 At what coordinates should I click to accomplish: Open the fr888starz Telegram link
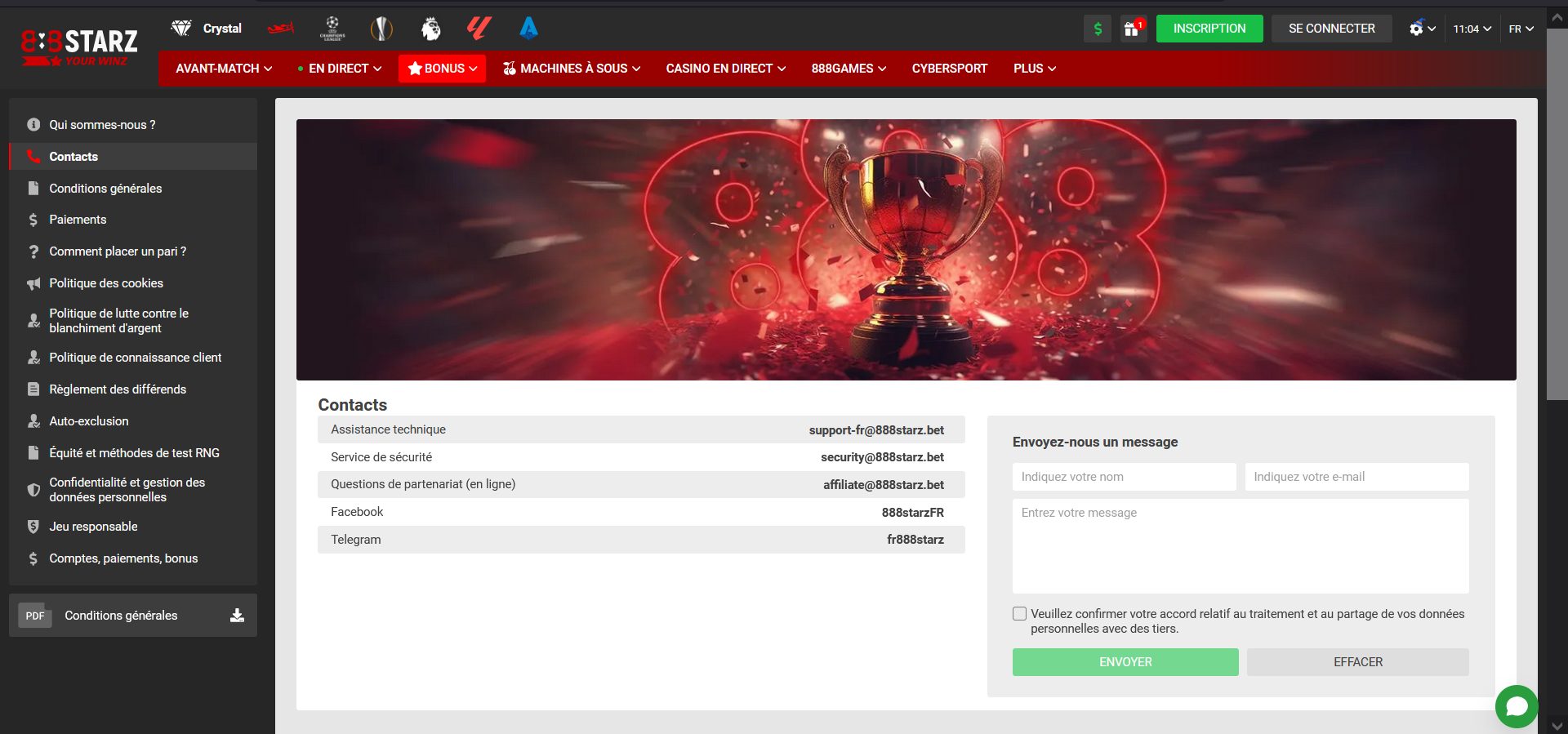pyautogui.click(x=915, y=540)
